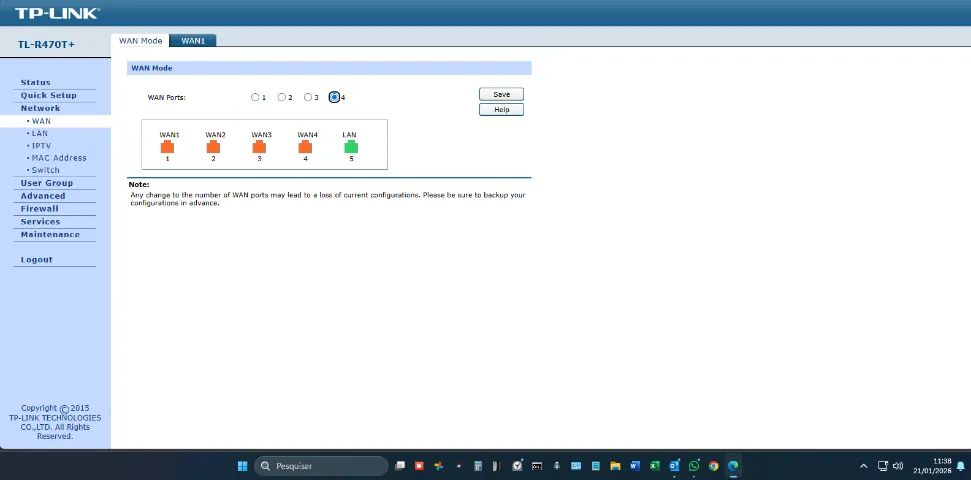
Task: Expand the Advanced menu
Action: [x=43, y=196]
